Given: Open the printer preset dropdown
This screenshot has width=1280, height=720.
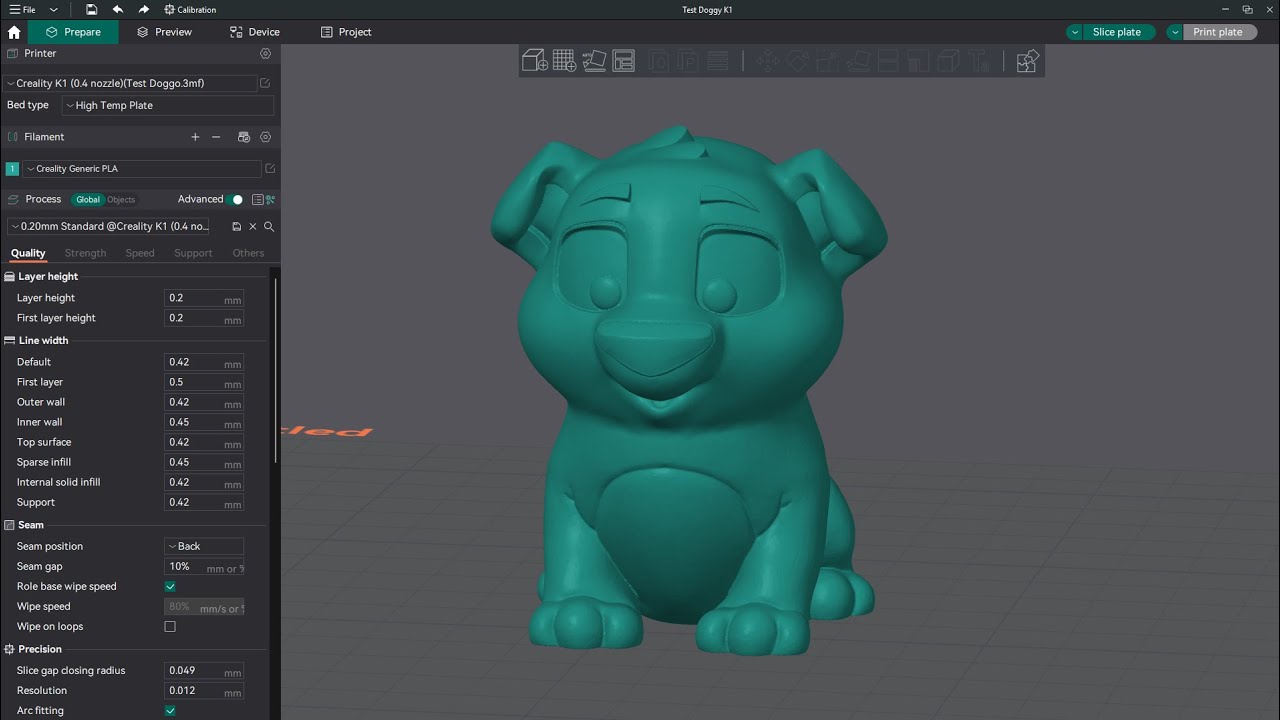Looking at the screenshot, I should (x=130, y=83).
